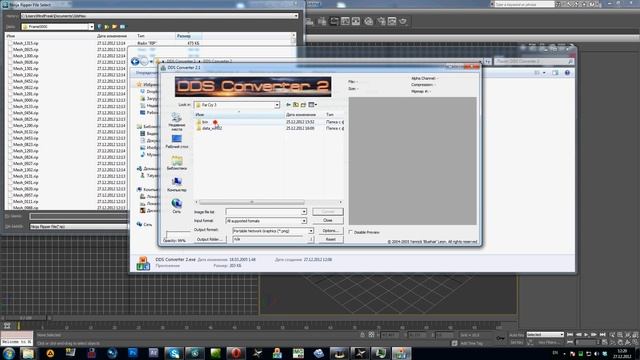Select the bin folder in DDS Converter
This screenshot has width=640, height=360.
tap(204, 122)
